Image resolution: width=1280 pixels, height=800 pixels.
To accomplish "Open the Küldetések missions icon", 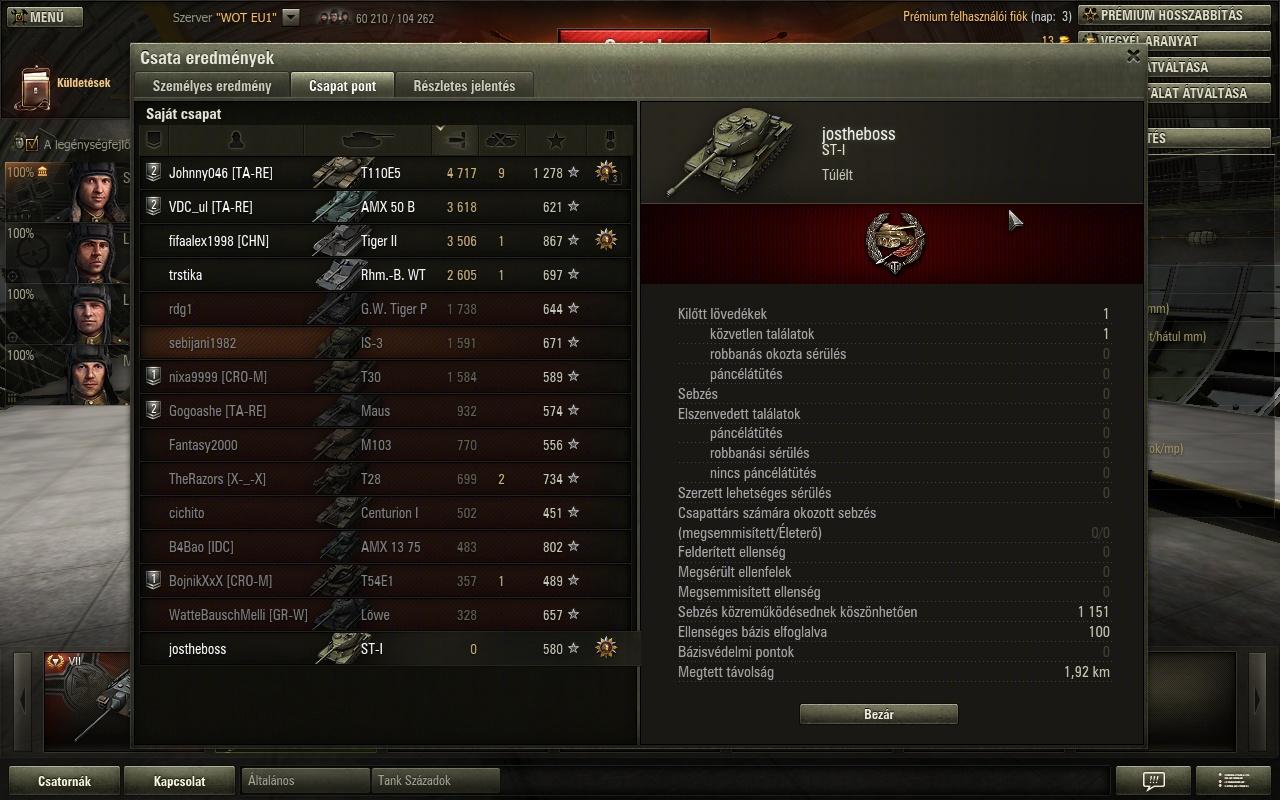I will pyautogui.click(x=36, y=88).
